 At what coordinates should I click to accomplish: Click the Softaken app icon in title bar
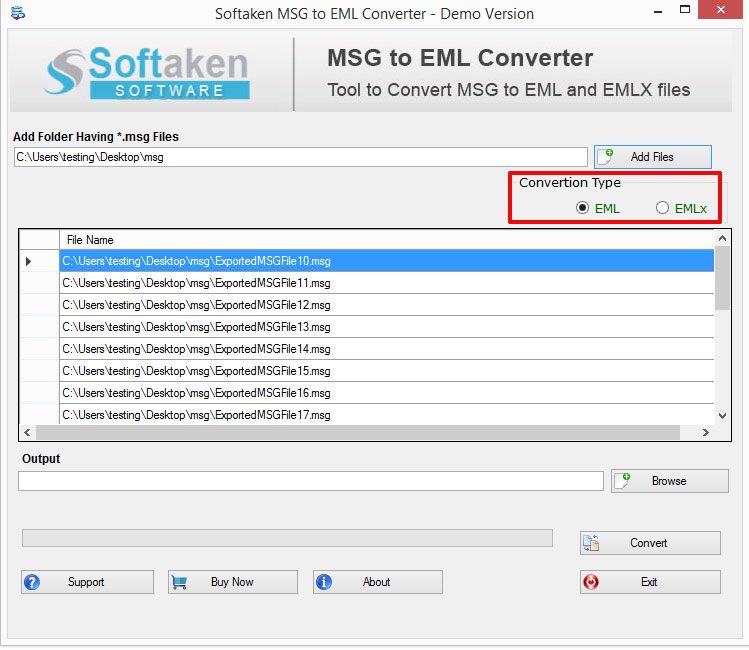(x=18, y=12)
